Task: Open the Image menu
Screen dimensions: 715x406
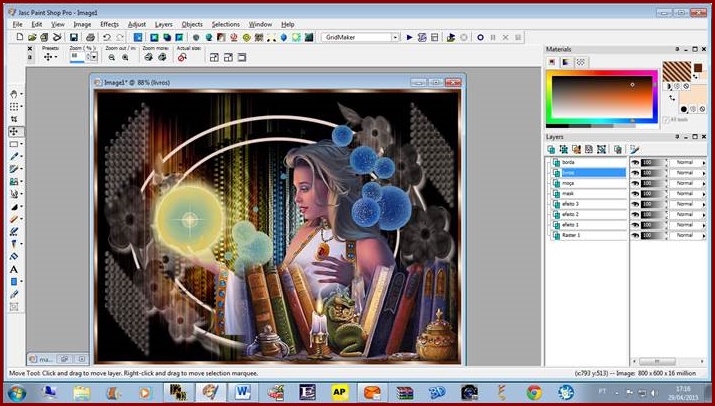Action: click(x=82, y=24)
